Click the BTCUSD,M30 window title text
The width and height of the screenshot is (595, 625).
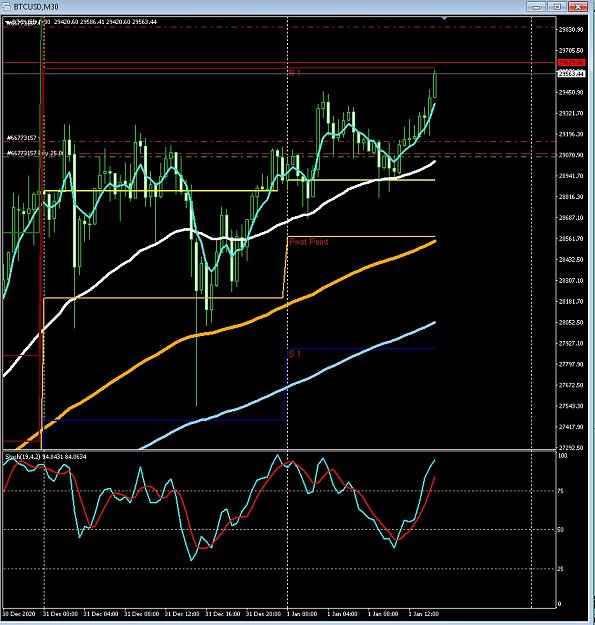[36, 7]
